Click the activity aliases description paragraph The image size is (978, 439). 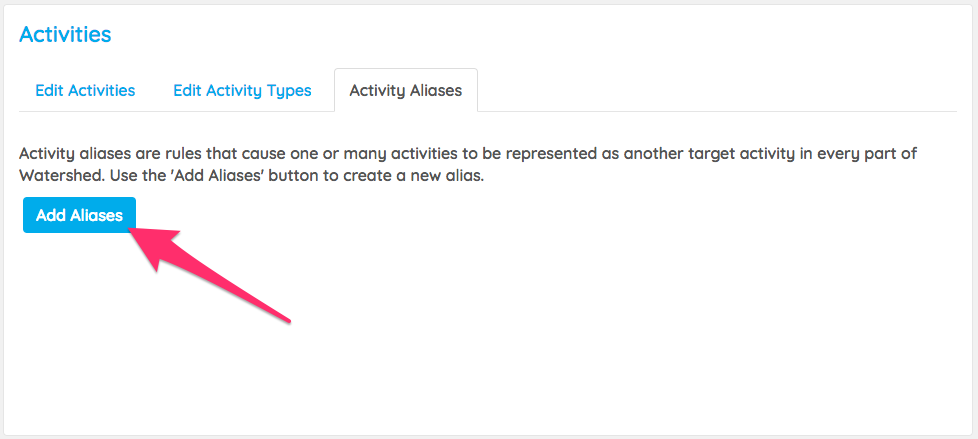(x=468, y=163)
